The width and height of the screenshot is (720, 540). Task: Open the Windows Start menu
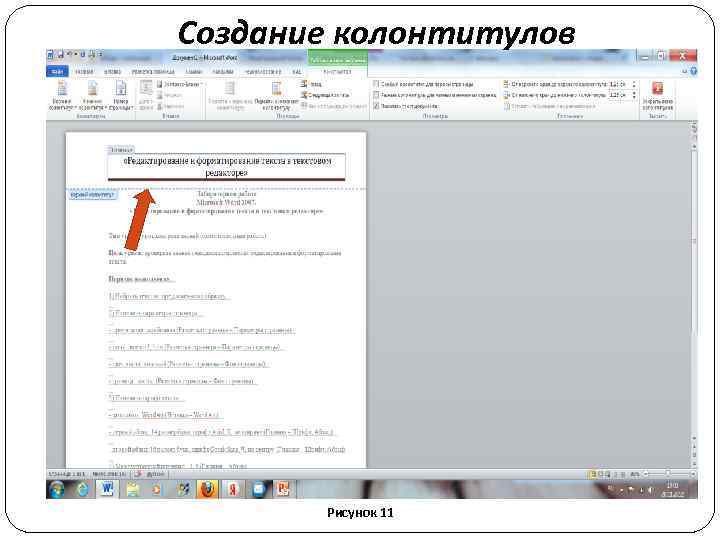[57, 489]
